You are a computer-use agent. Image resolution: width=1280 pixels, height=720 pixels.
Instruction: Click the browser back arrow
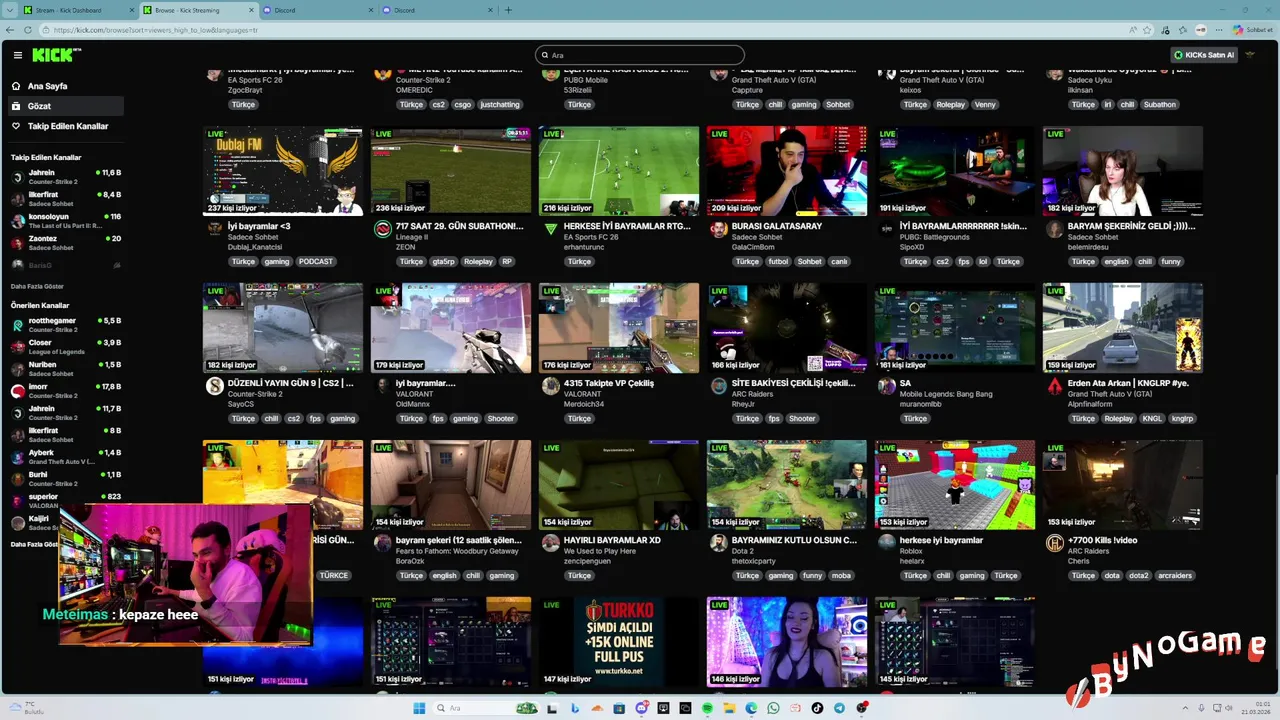11,30
